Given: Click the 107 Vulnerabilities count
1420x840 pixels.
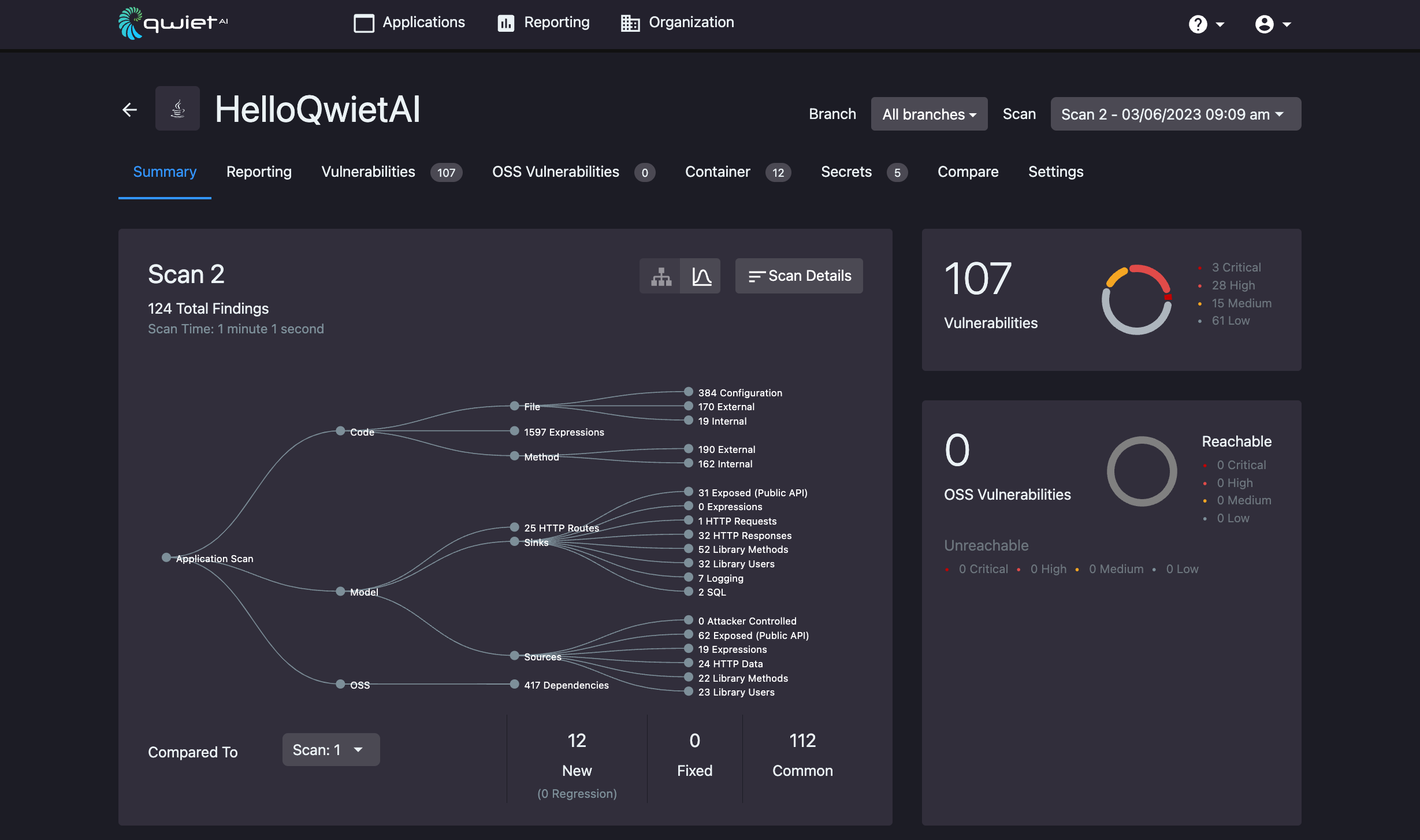Looking at the screenshot, I should (977, 279).
